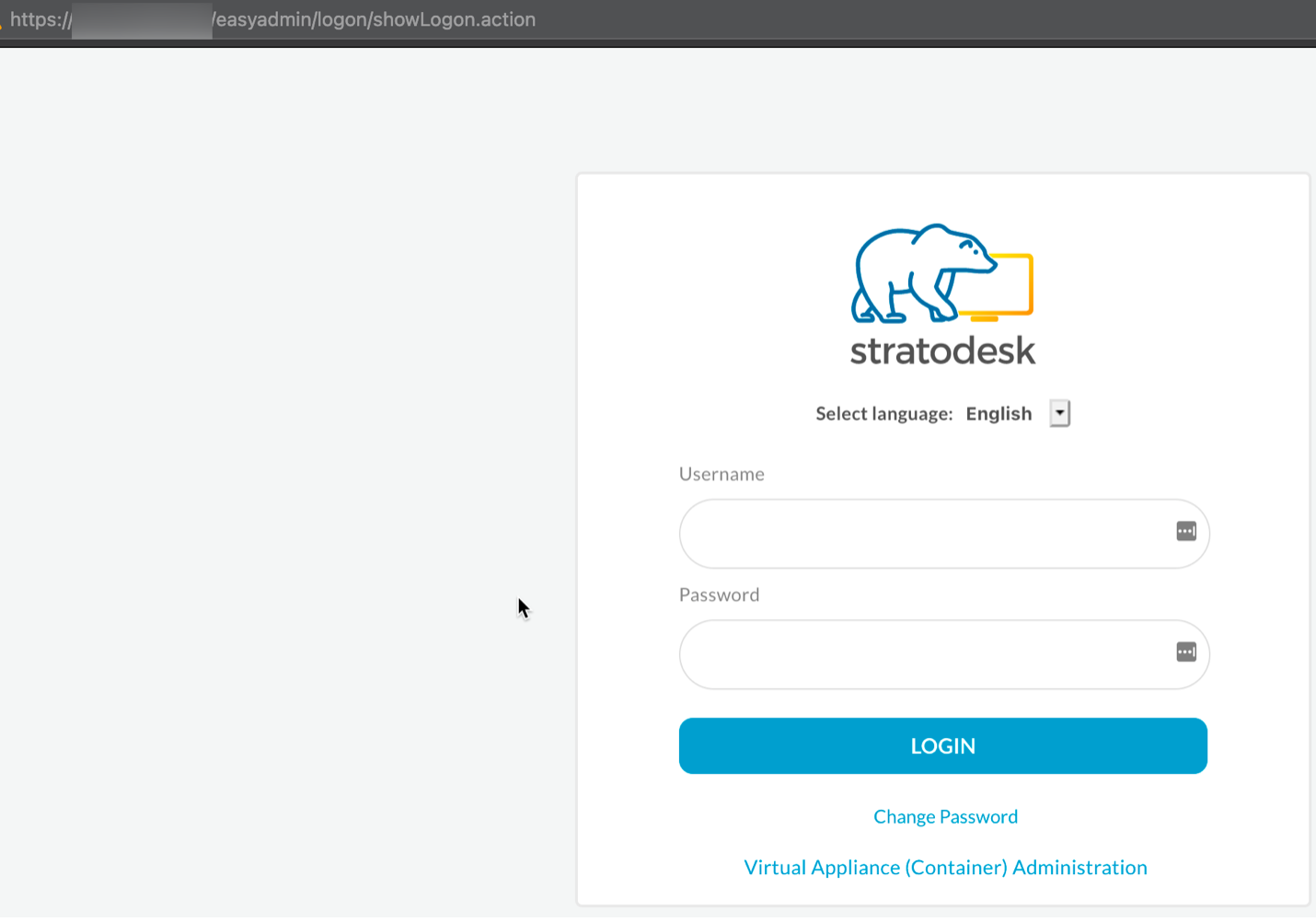Click the English language value
Image resolution: width=1316 pixels, height=922 pixels.
point(999,414)
